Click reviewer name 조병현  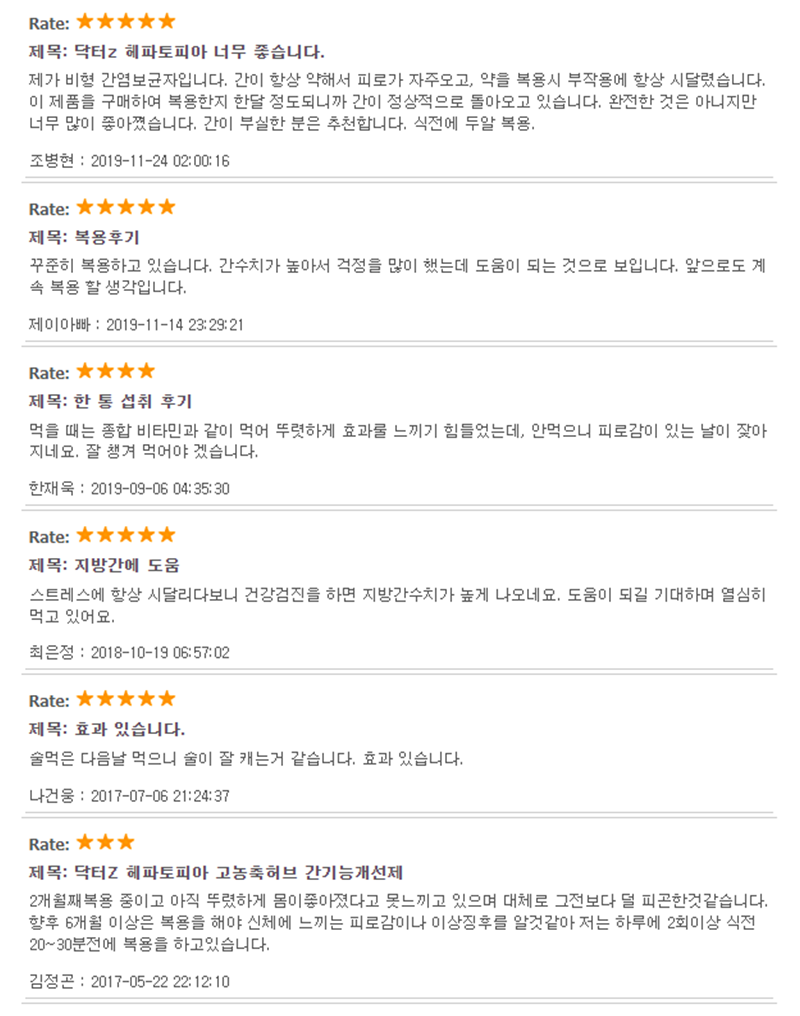pos(51,161)
